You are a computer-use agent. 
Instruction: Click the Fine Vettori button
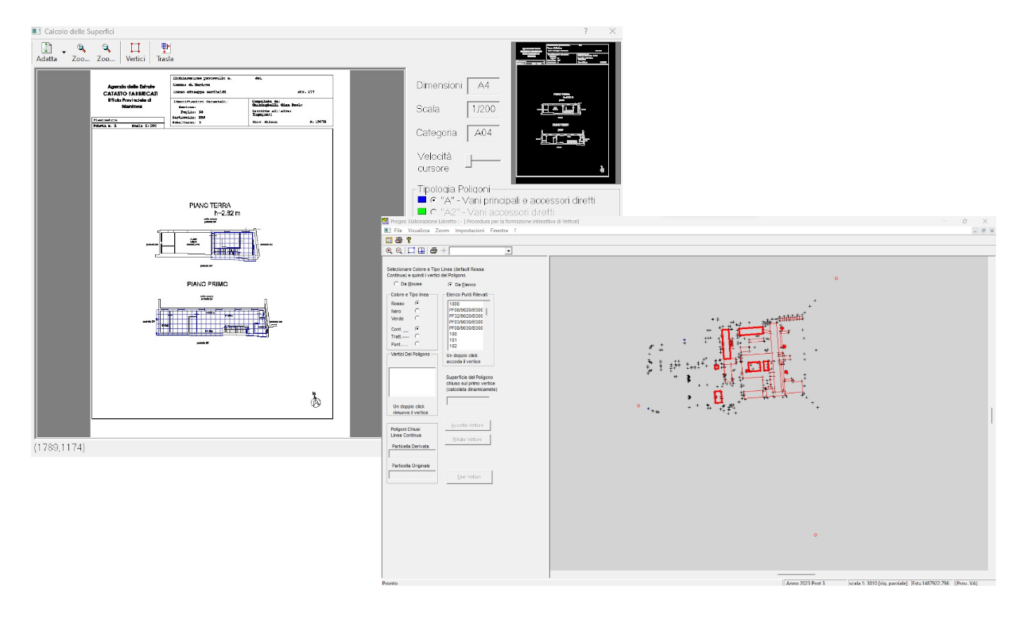pyautogui.click(x=469, y=477)
